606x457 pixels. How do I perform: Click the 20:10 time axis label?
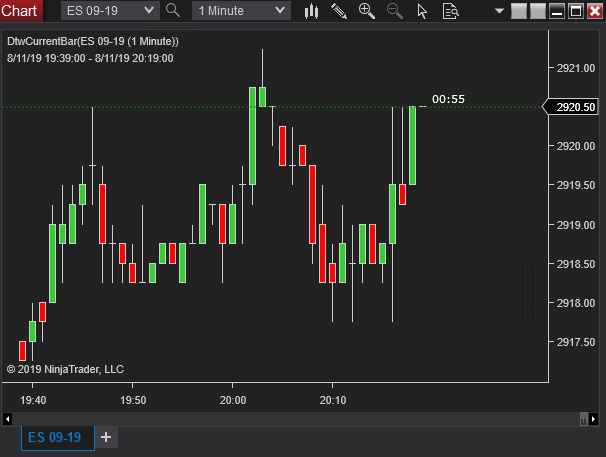[333, 400]
